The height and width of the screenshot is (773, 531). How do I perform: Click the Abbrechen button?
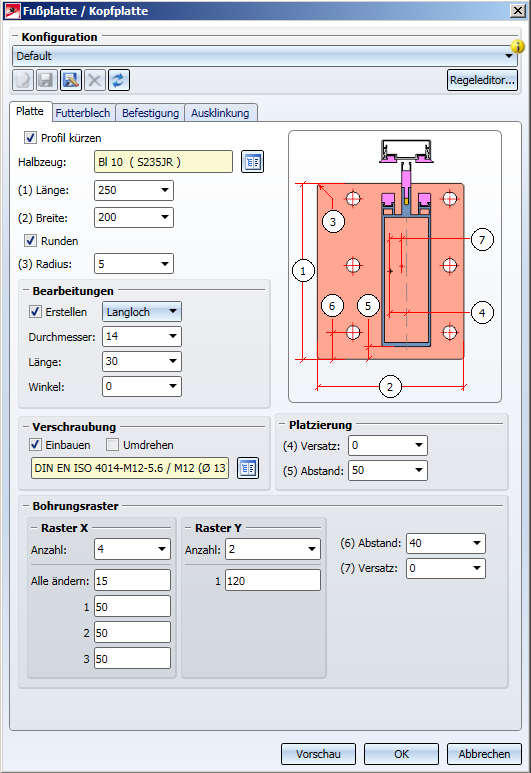pos(484,754)
